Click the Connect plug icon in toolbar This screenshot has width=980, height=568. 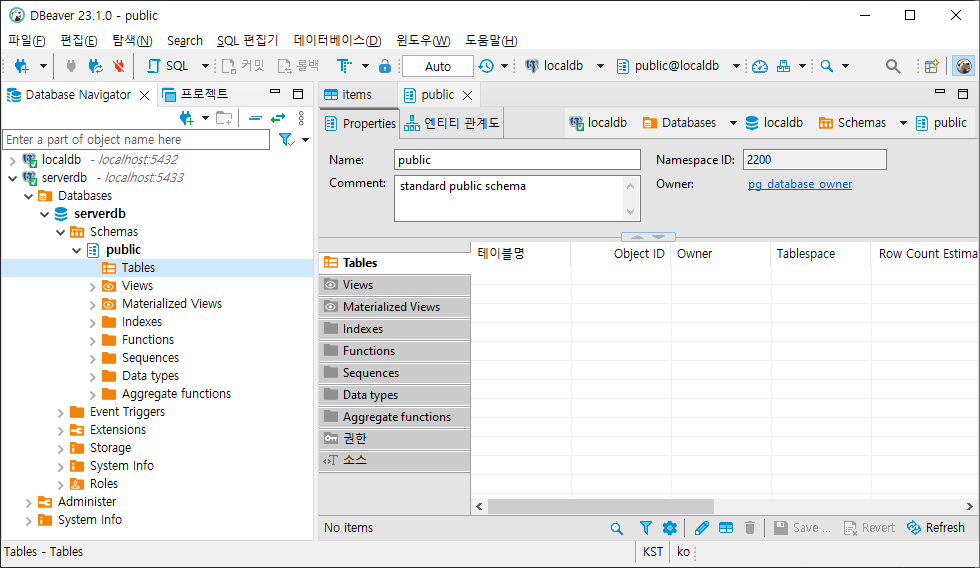(x=71, y=66)
